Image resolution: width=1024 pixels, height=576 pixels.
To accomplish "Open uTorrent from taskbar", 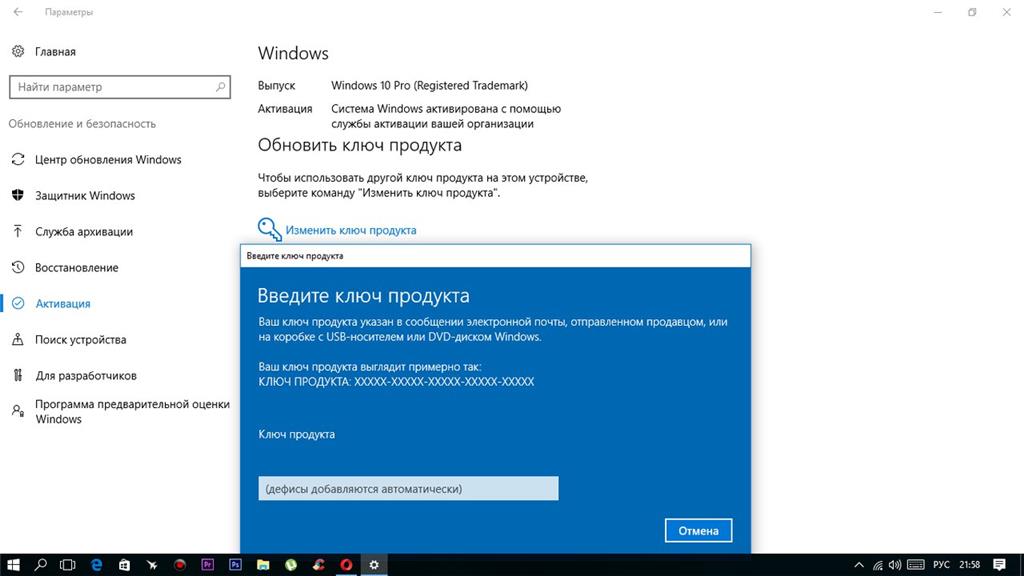I will (291, 565).
